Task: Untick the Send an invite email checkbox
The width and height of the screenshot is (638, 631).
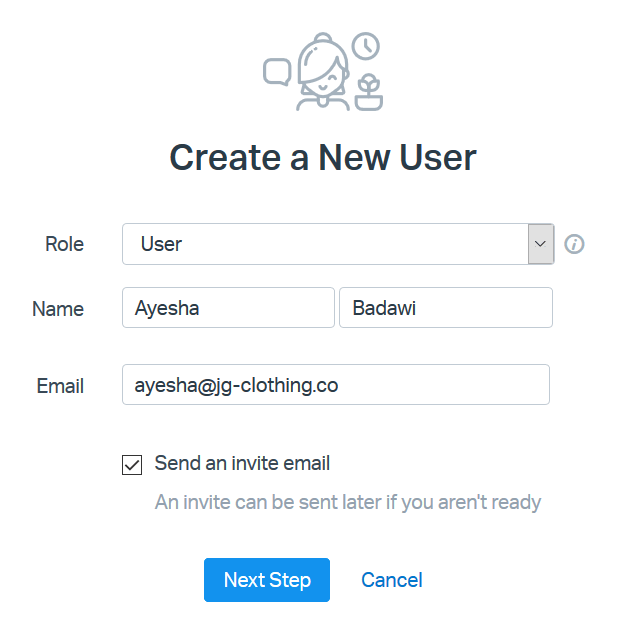Action: click(131, 464)
